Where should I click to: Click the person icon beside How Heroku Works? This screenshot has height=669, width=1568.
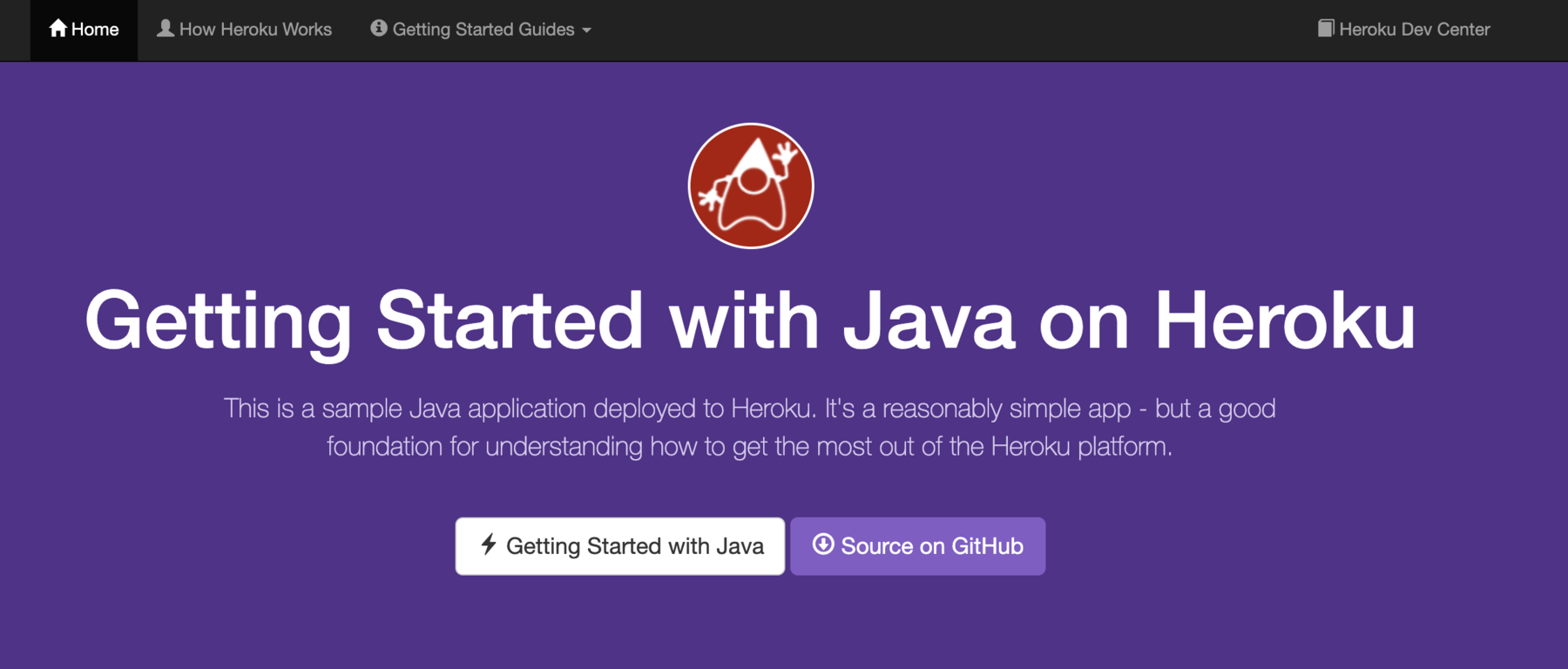click(165, 29)
